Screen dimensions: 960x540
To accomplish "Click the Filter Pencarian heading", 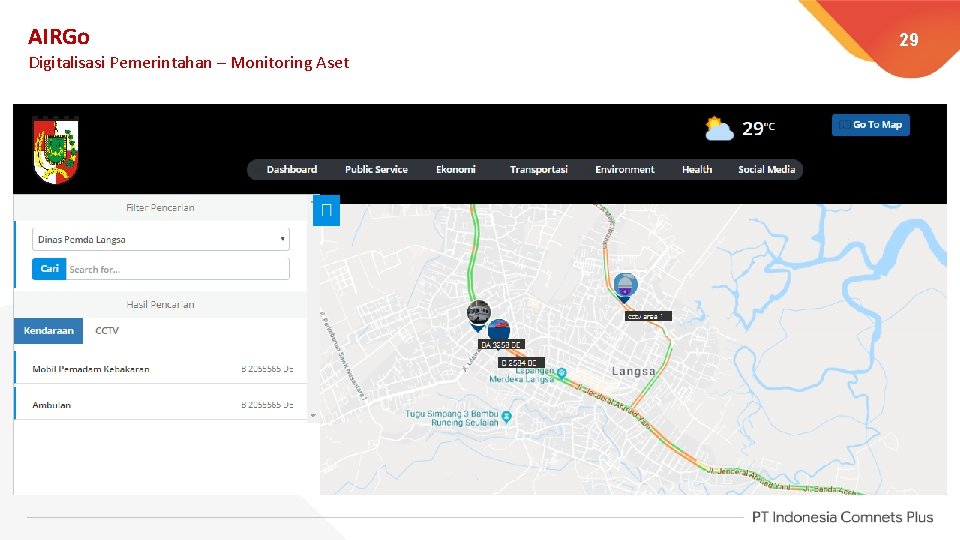I will coord(160,208).
